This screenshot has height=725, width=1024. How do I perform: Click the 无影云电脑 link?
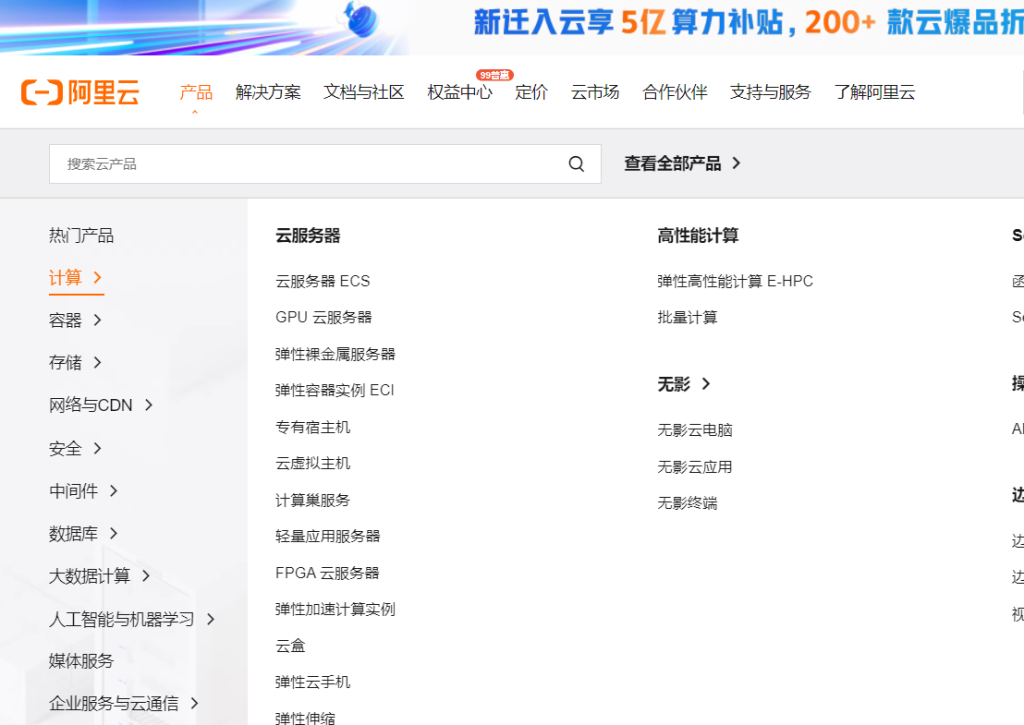pyautogui.click(x=694, y=429)
